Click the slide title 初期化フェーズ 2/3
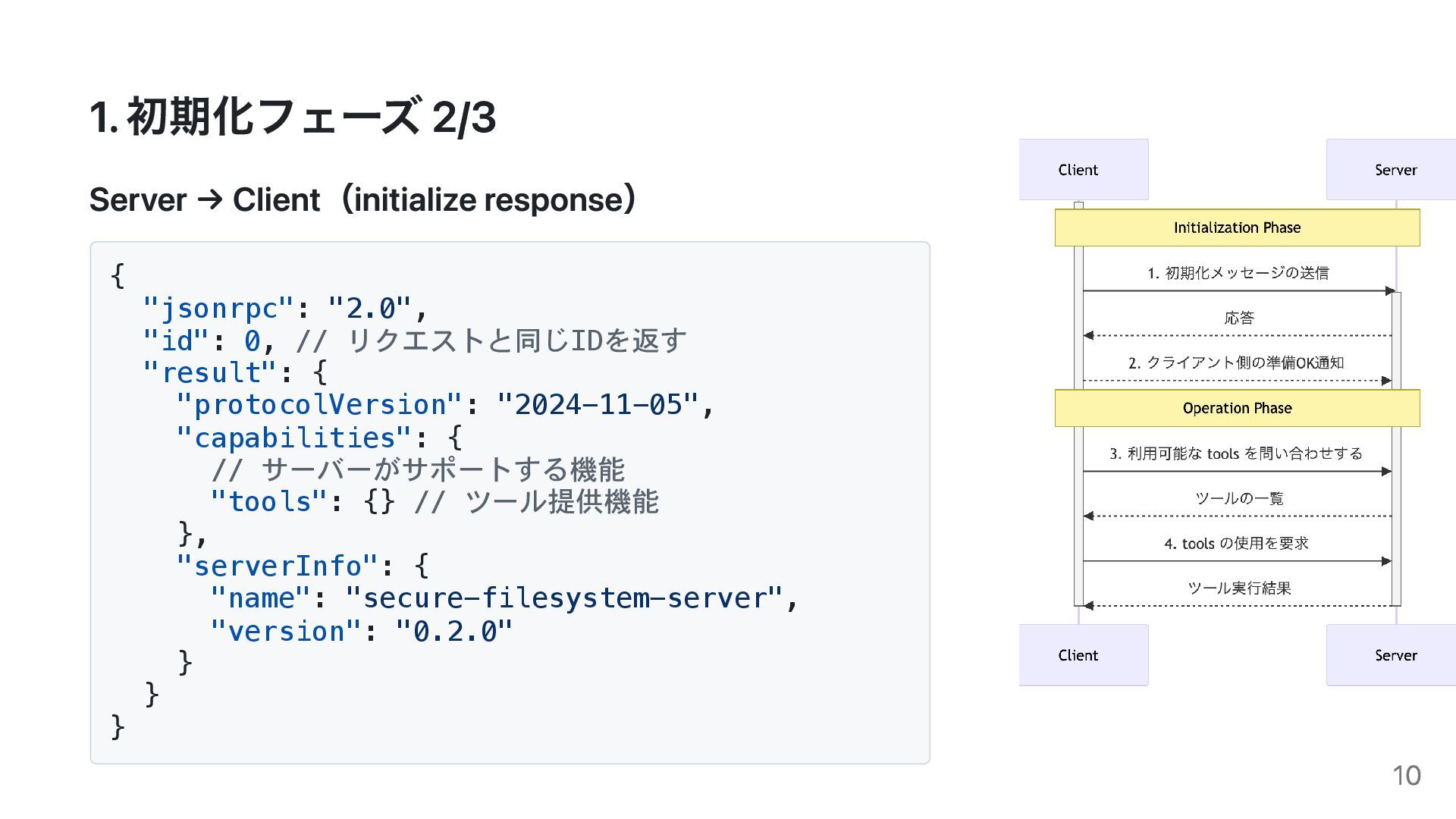 coord(293,118)
